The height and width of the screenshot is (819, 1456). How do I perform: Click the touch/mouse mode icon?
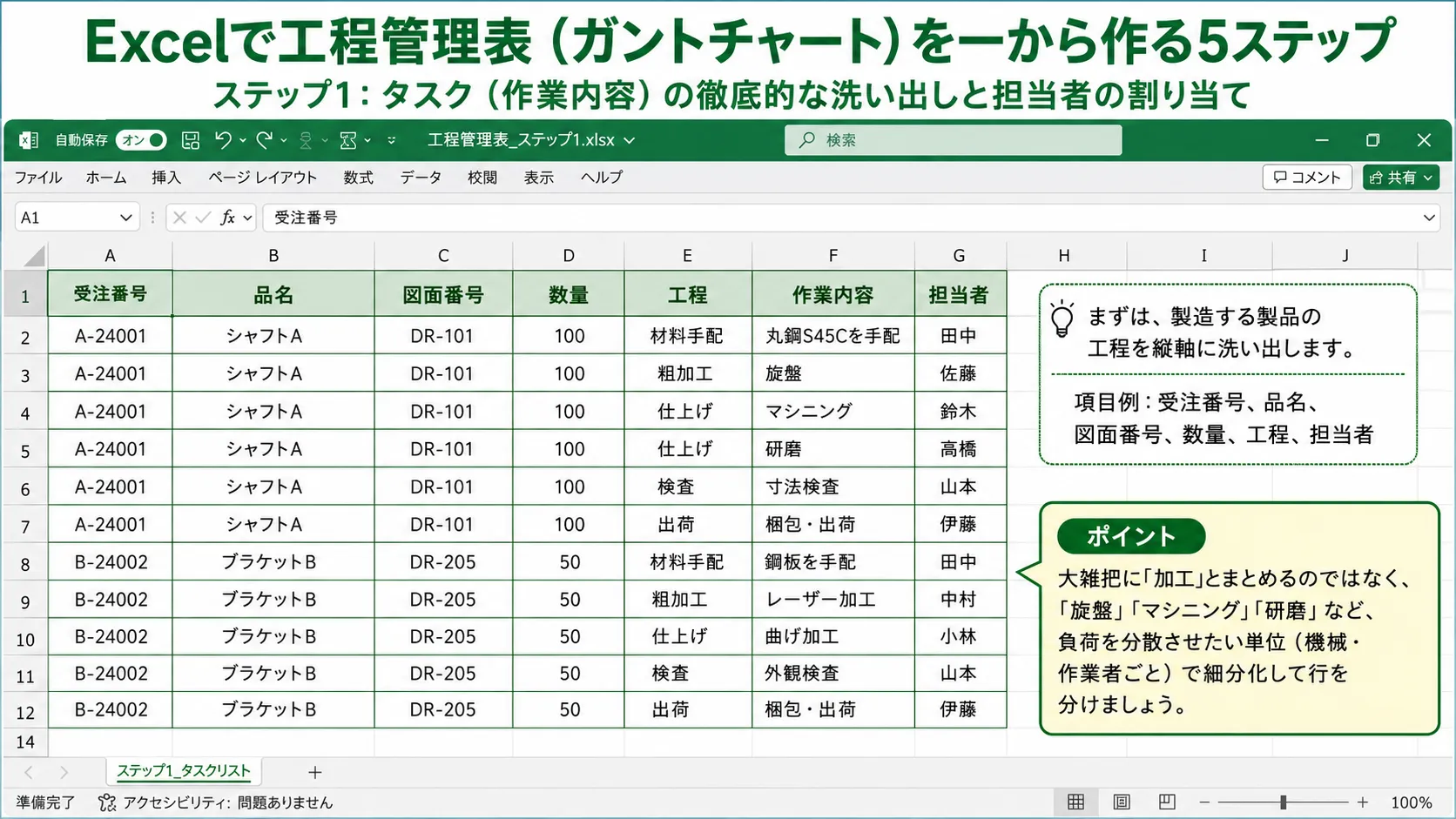point(306,140)
